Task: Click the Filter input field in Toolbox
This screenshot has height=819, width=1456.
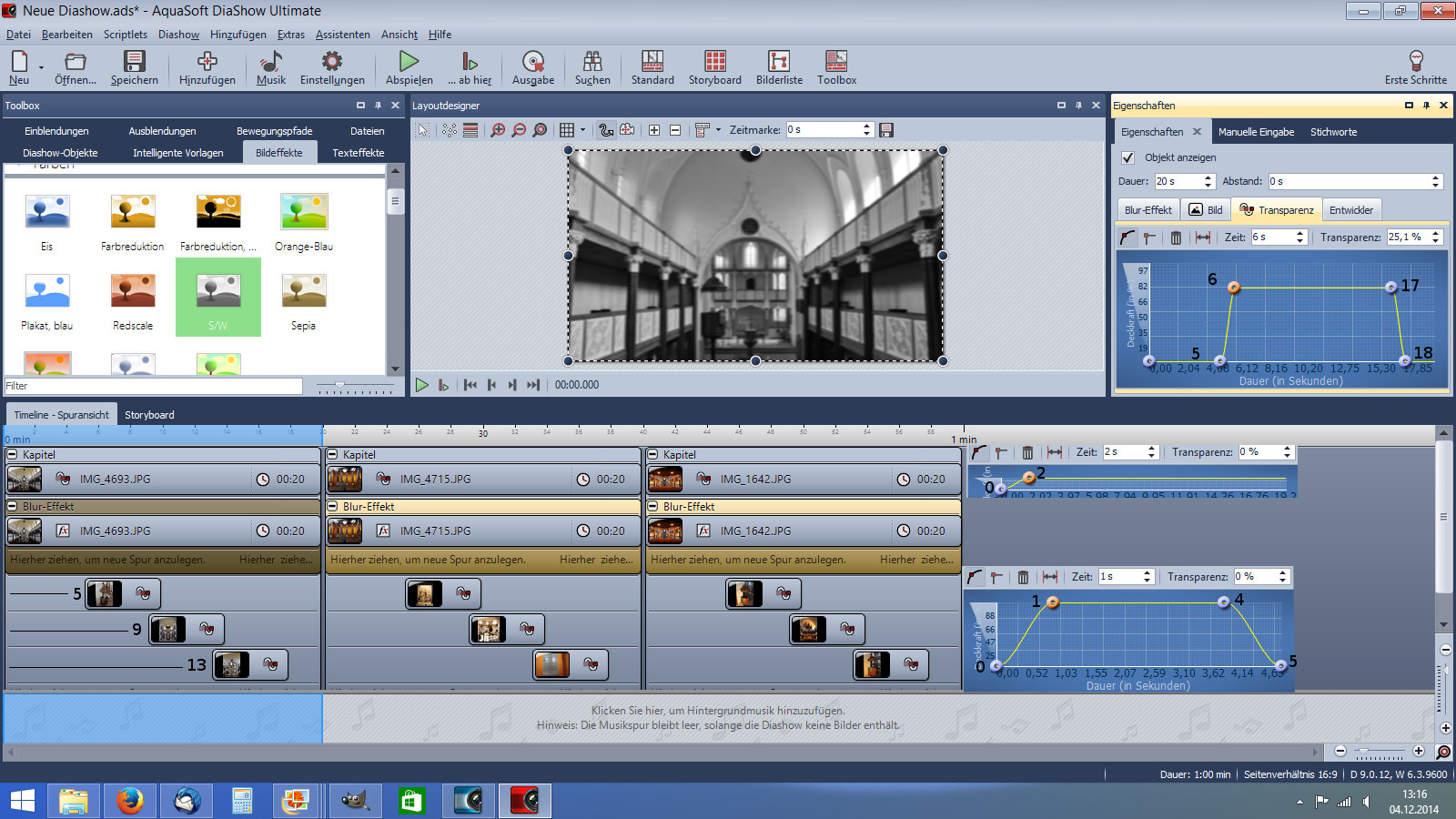Action: [x=153, y=386]
